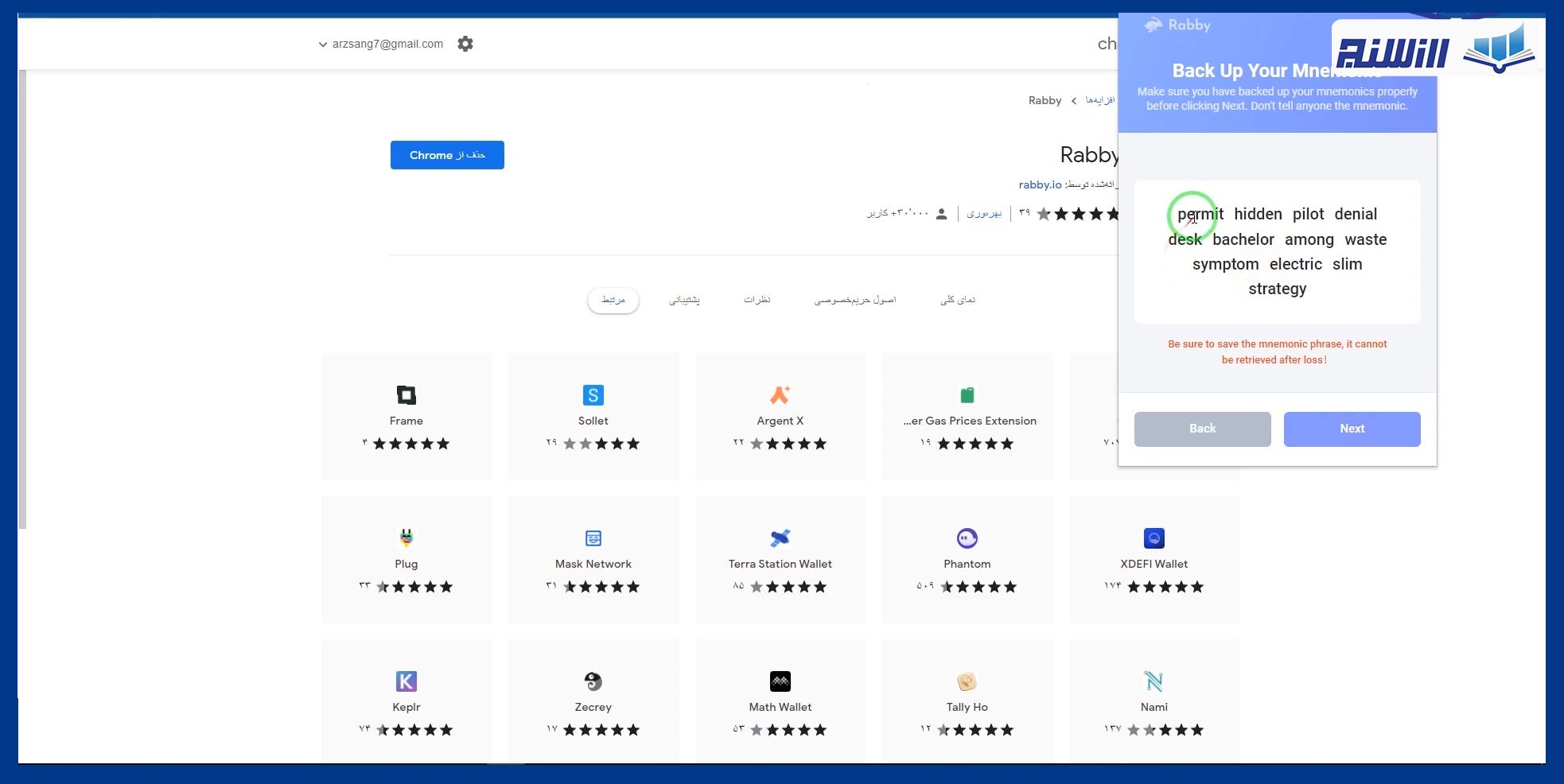
Task: Select the اصول حریم‌خصوصی tab
Action: 855,300
